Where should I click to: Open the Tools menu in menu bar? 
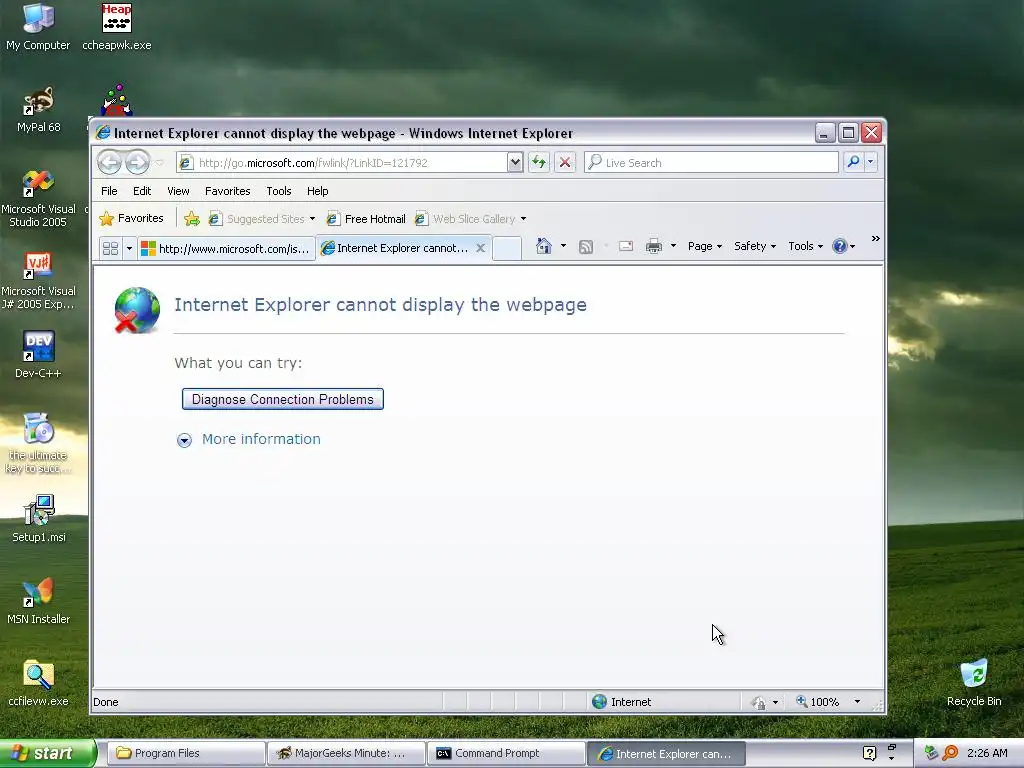pyautogui.click(x=278, y=191)
